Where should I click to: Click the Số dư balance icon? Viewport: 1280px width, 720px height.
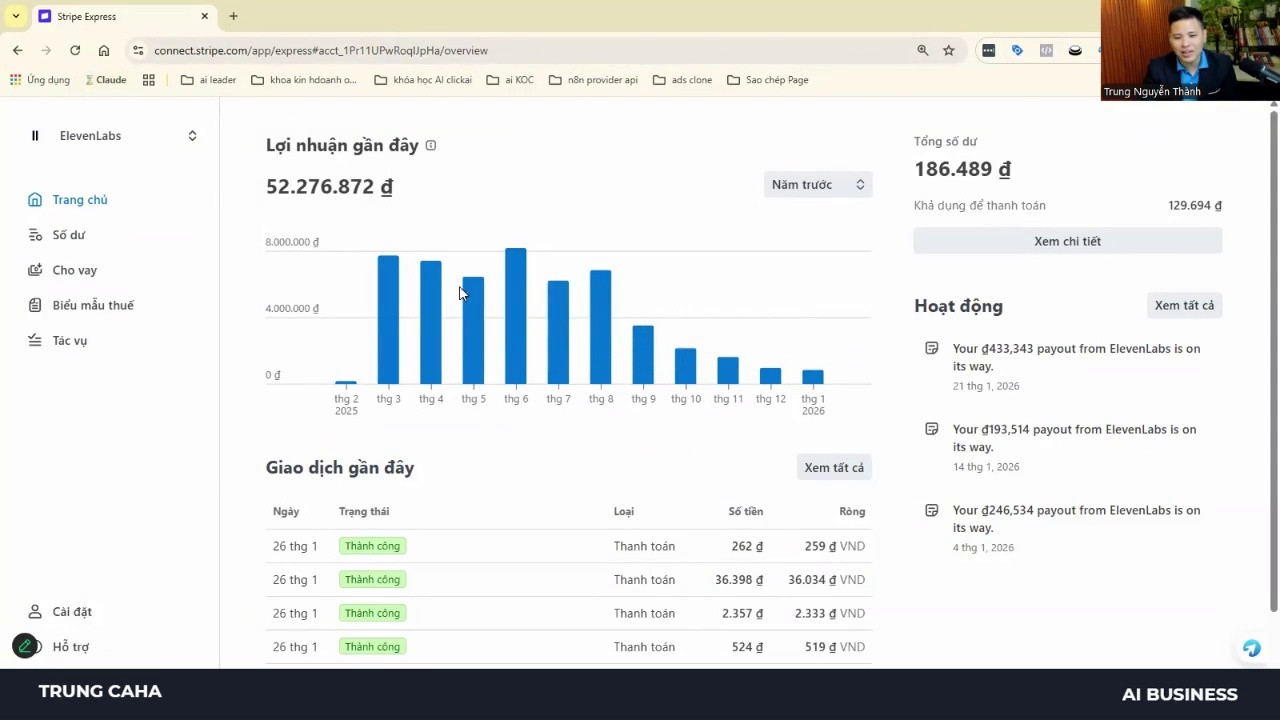click(35, 235)
